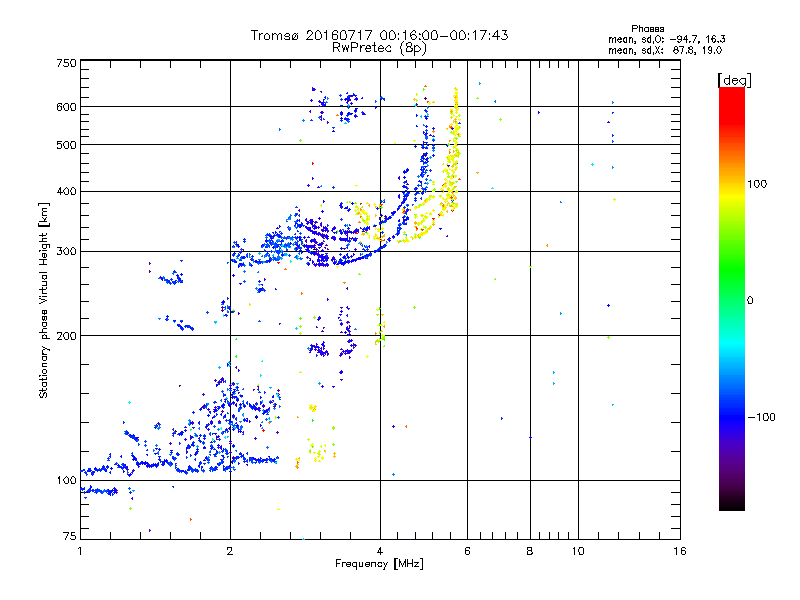The height and width of the screenshot is (600, 800).
Task: Click the '[deg]' colorbar label
Action: (x=734, y=80)
